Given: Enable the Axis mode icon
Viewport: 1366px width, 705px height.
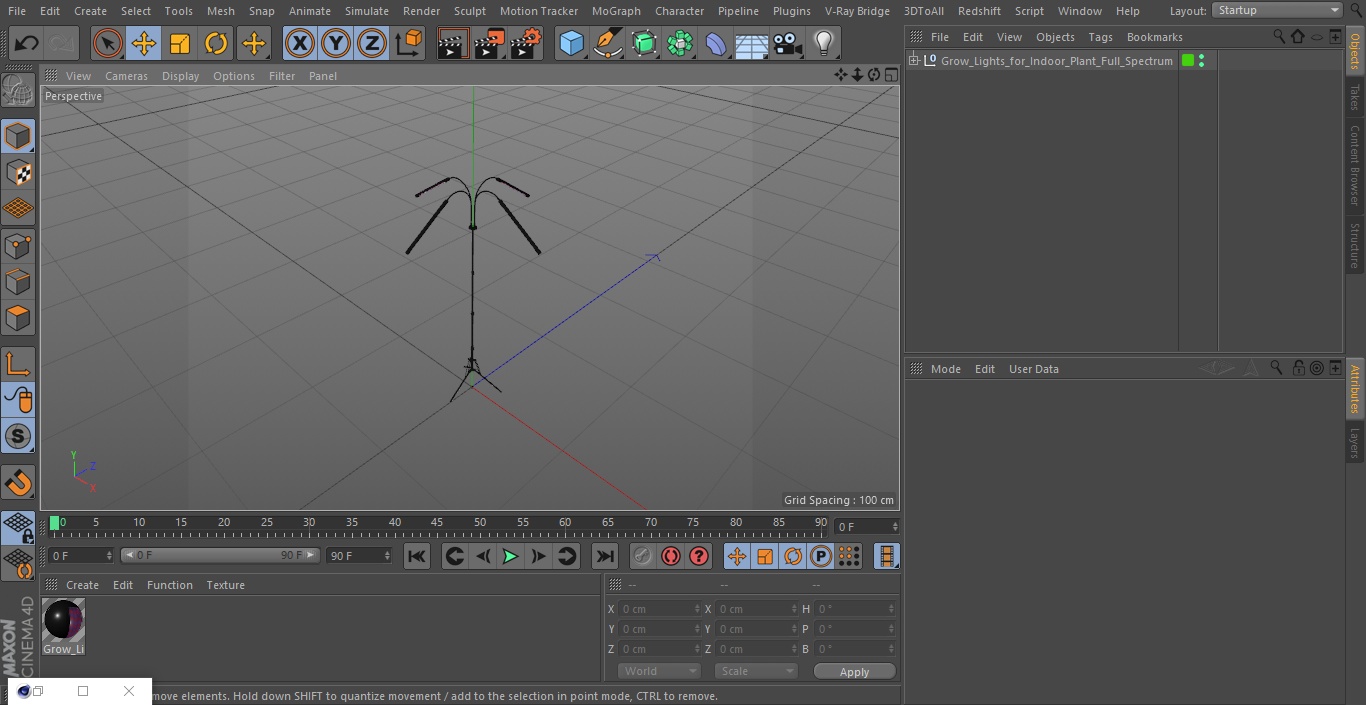Looking at the screenshot, I should 18,363.
